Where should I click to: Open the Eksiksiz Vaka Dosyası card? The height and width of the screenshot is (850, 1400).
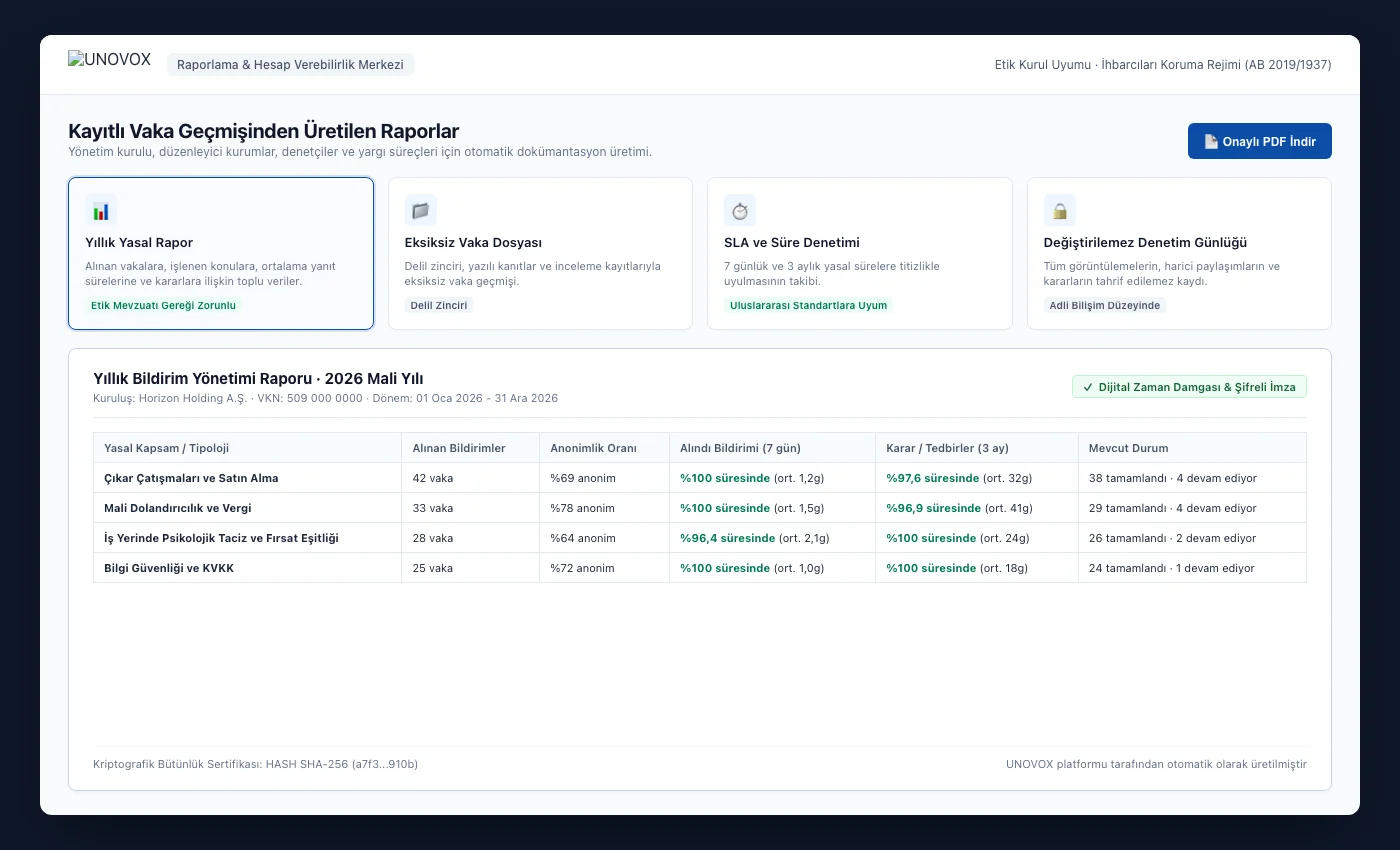[540, 253]
